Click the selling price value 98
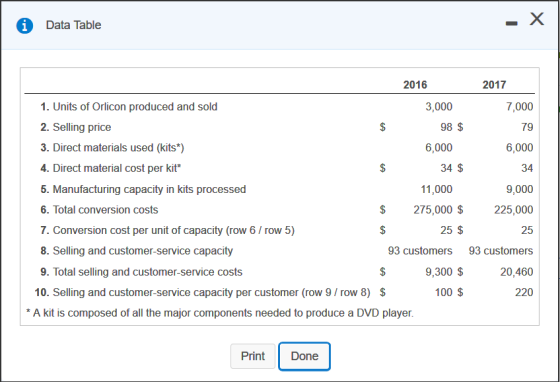 click(446, 127)
